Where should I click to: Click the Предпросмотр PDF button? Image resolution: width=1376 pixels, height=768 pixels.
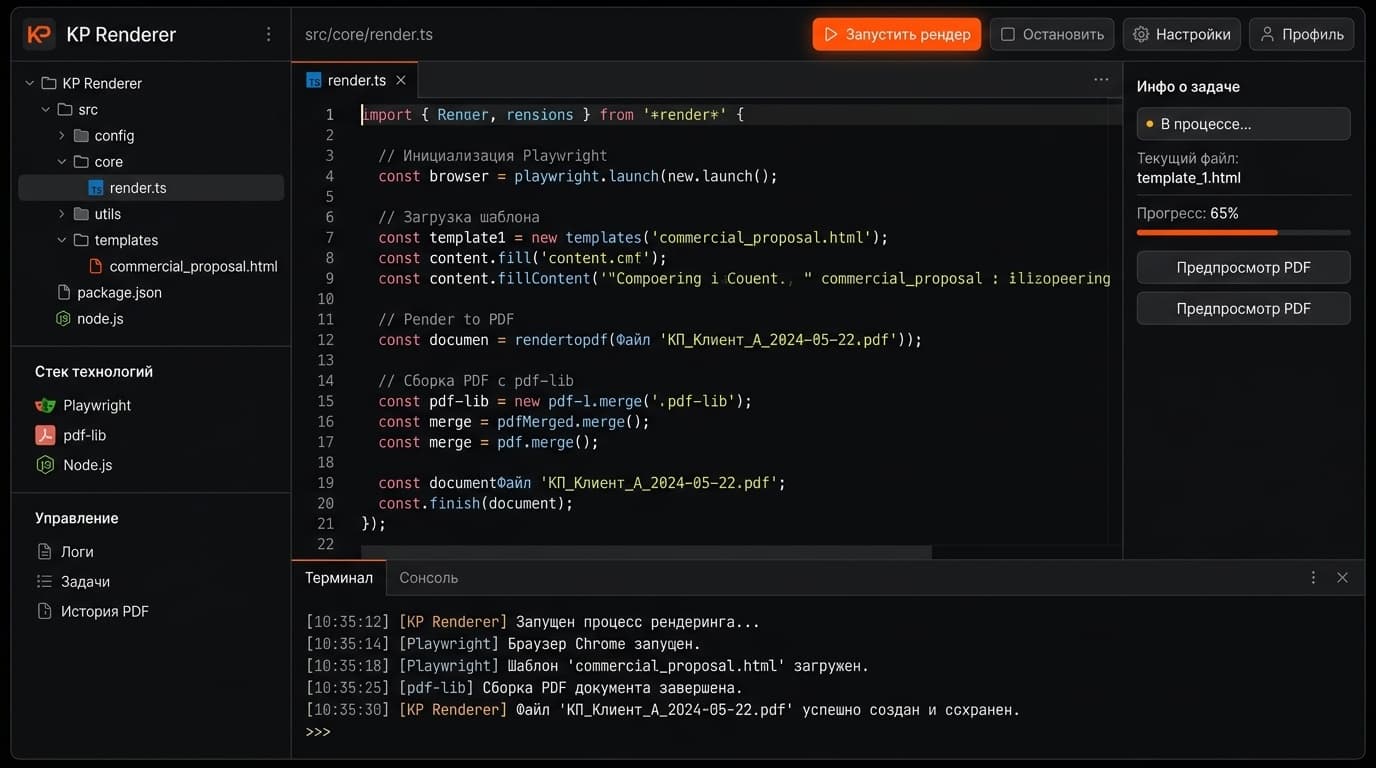(1243, 267)
